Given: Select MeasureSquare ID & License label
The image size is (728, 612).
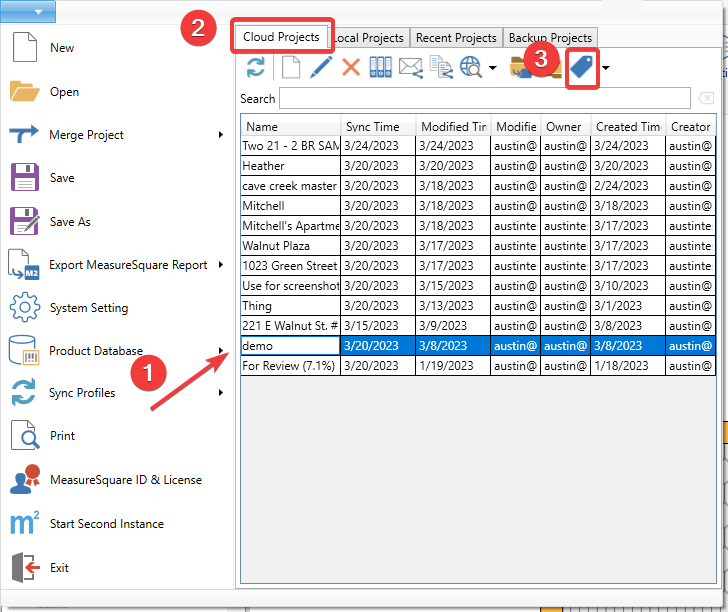Looking at the screenshot, I should [126, 480].
